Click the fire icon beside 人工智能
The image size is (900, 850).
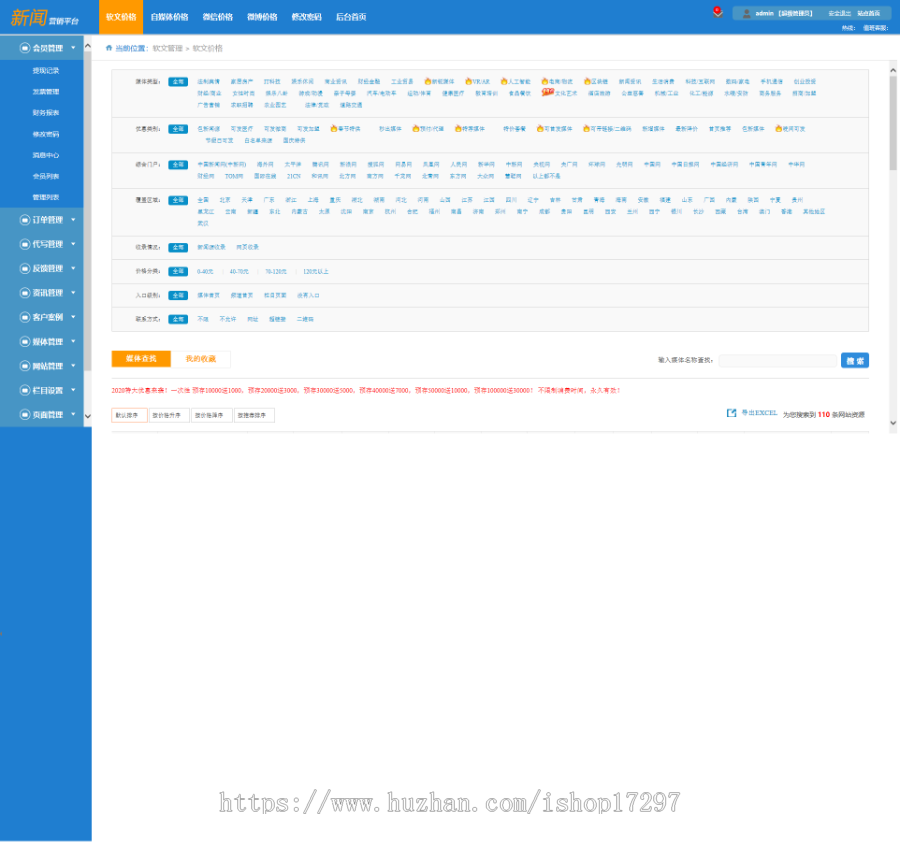coord(504,81)
